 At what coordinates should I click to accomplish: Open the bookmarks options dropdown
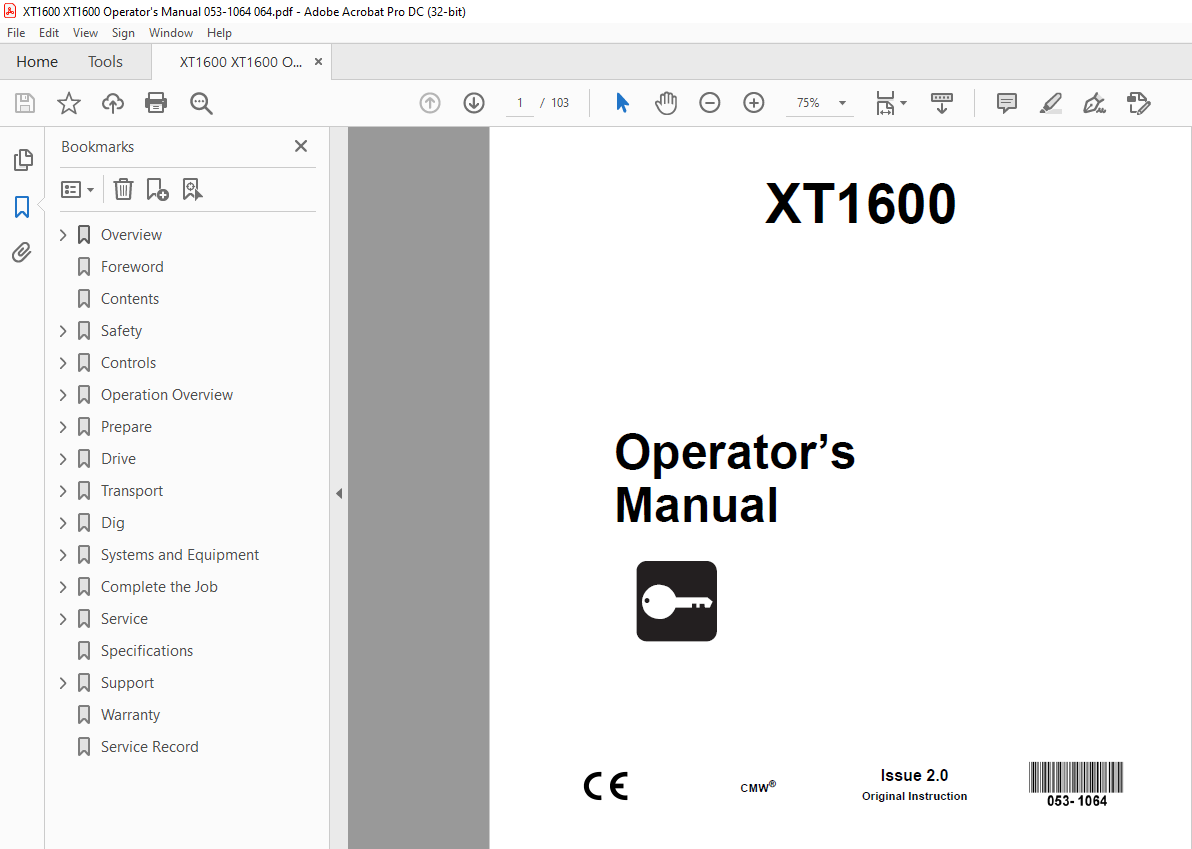(78, 189)
